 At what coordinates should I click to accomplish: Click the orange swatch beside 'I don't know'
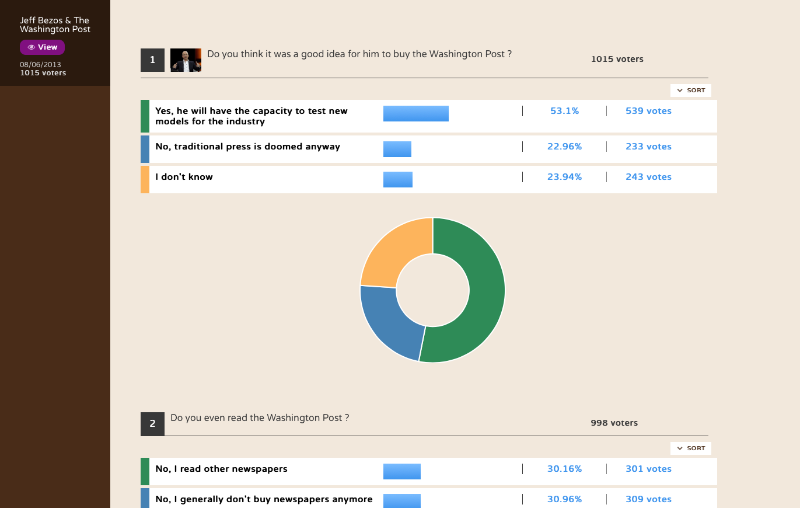pyautogui.click(x=145, y=180)
